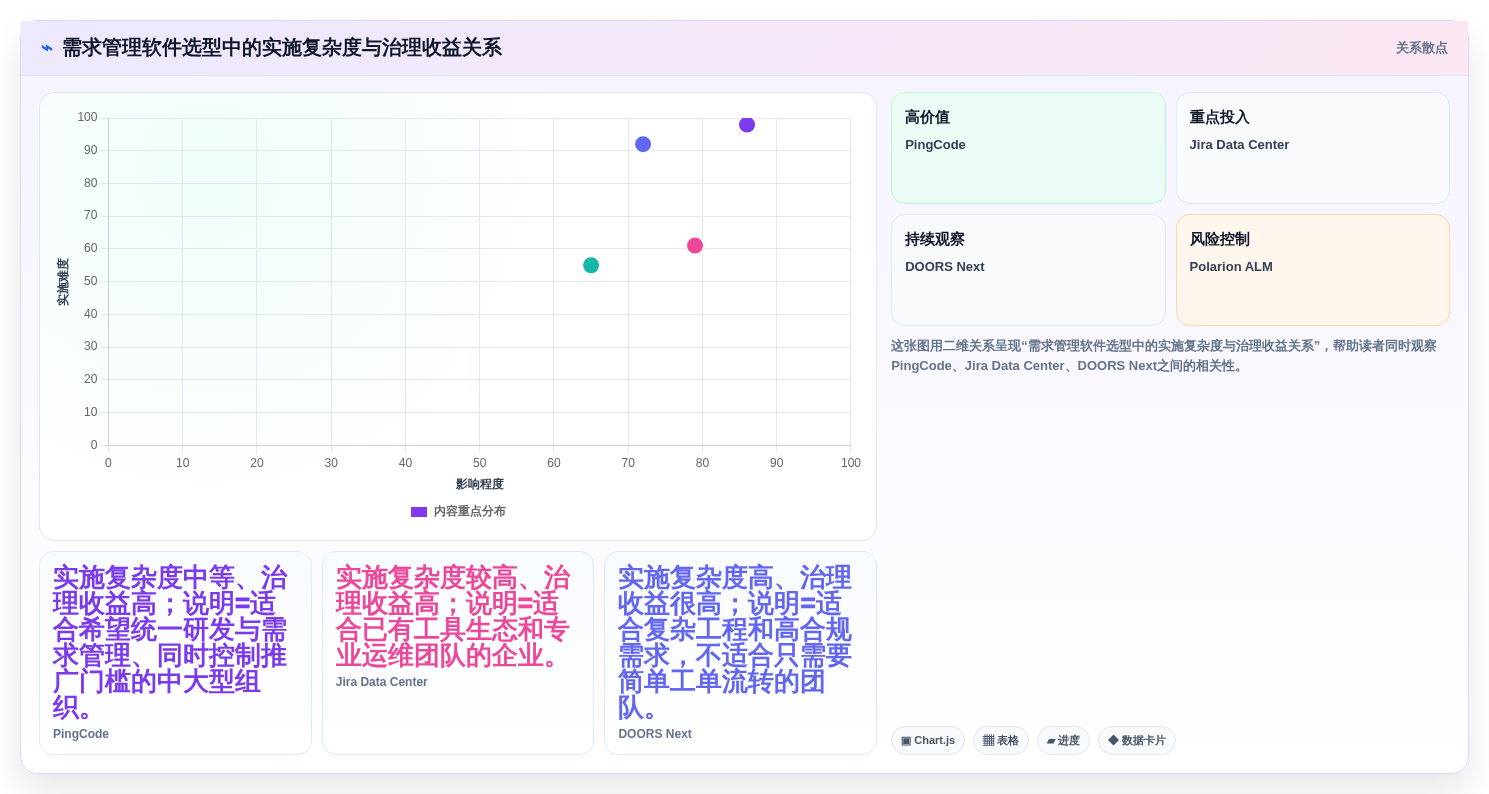Click the pink summary text 实施复杂度较高
Image resolution: width=1489 pixels, height=794 pixels.
(x=453, y=617)
